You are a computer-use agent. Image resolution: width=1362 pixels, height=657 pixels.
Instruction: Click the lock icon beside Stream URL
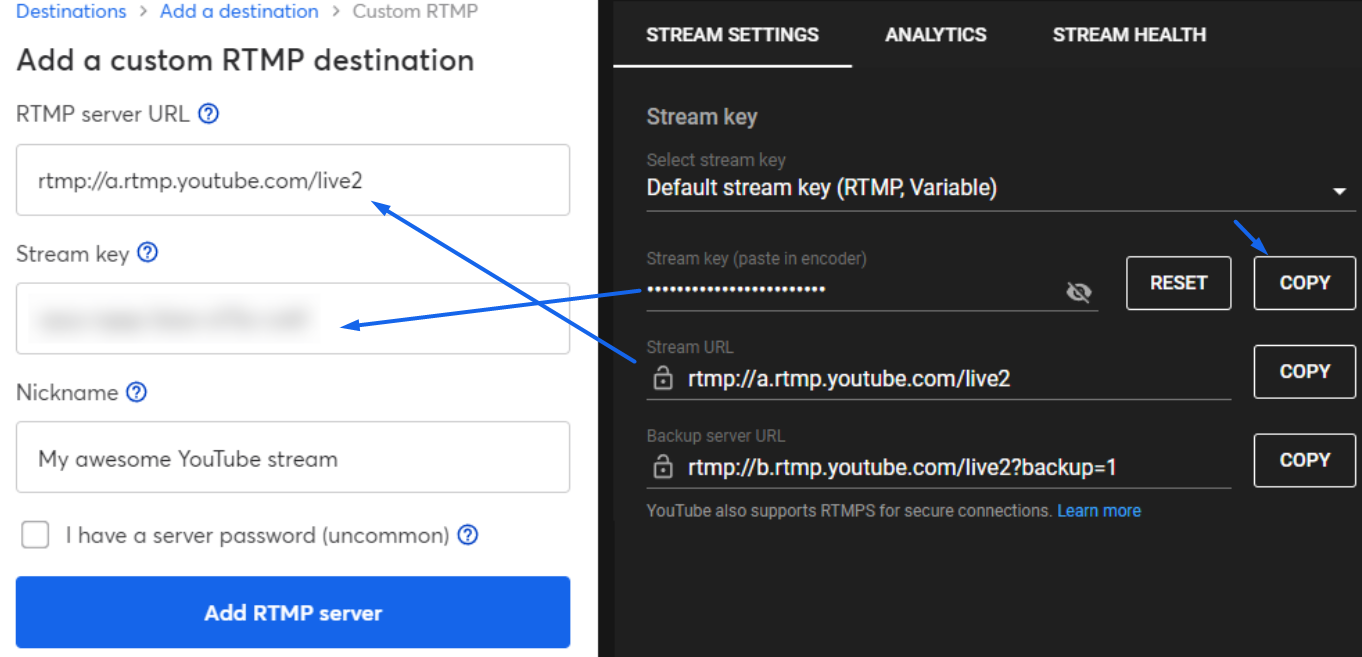click(662, 379)
